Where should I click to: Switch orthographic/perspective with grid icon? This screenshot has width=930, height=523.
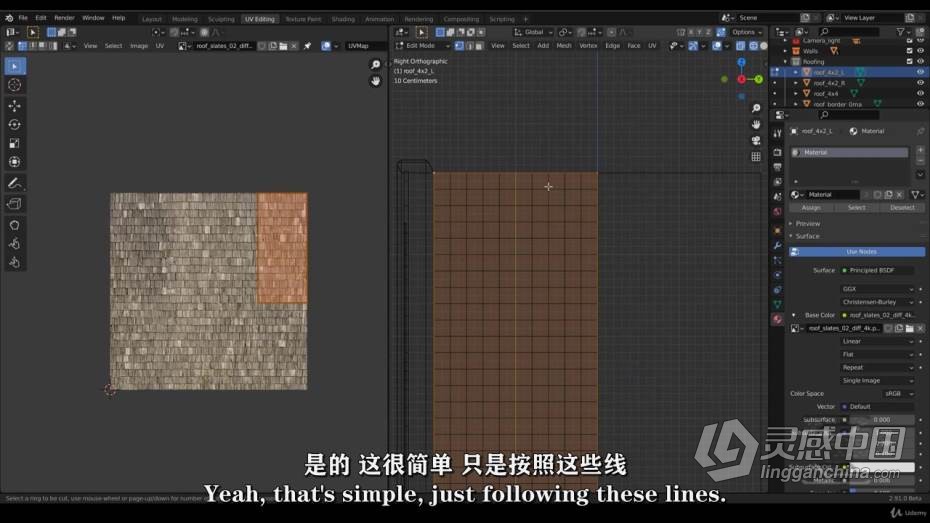pos(756,157)
